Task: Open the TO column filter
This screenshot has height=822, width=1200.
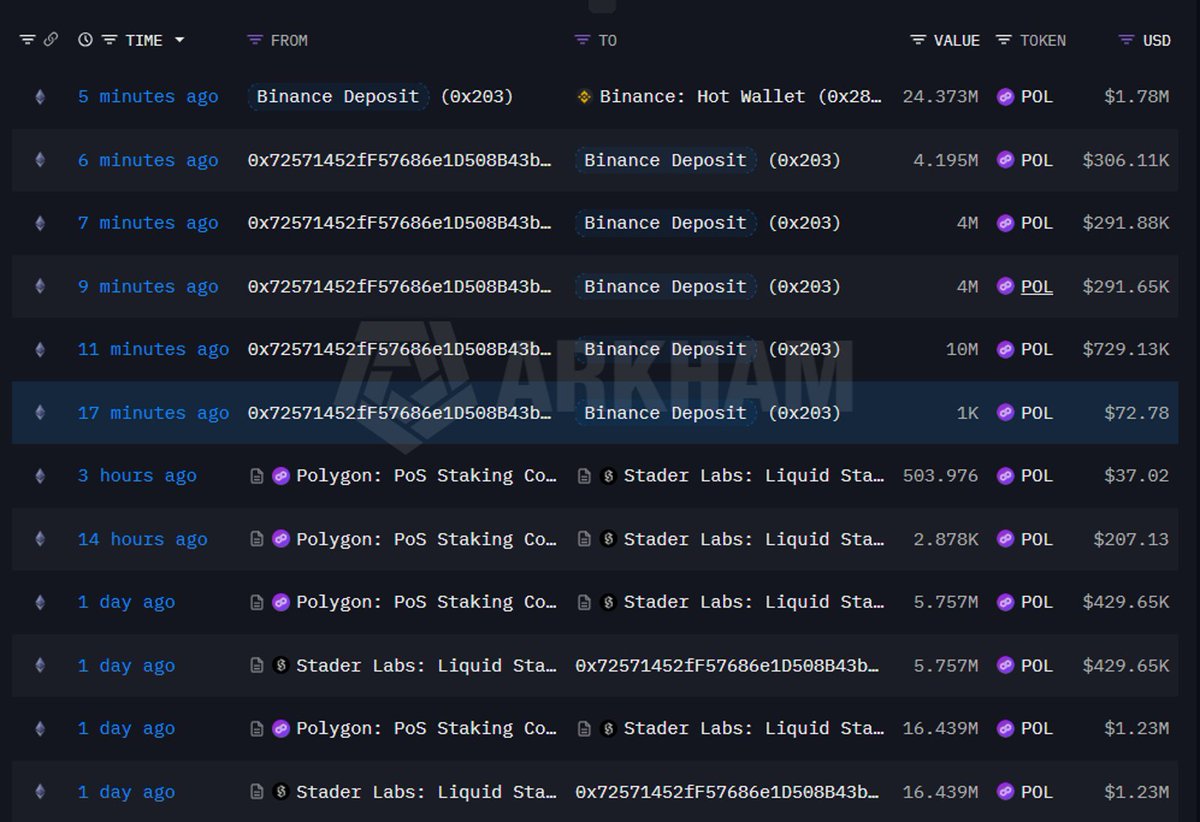Action: (x=582, y=40)
